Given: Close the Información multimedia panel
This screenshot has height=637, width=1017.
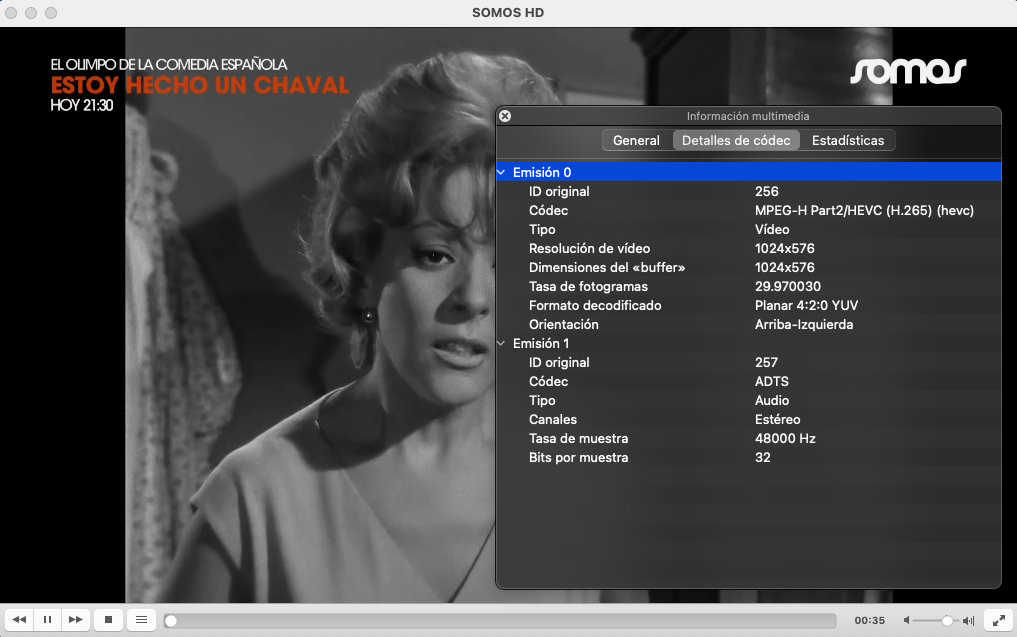Looking at the screenshot, I should tap(505, 116).
